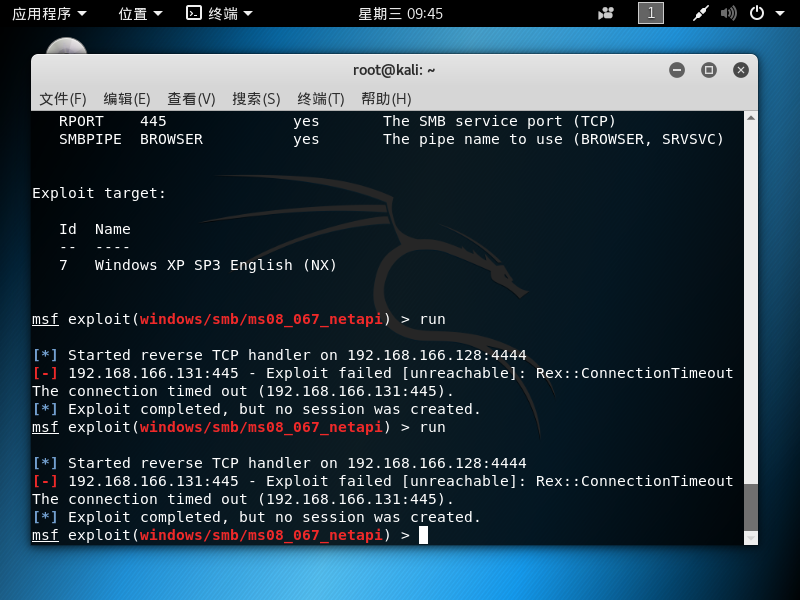The width and height of the screenshot is (800, 600).
Task: Click 'The pipe name to use' description
Action: tap(473, 139)
